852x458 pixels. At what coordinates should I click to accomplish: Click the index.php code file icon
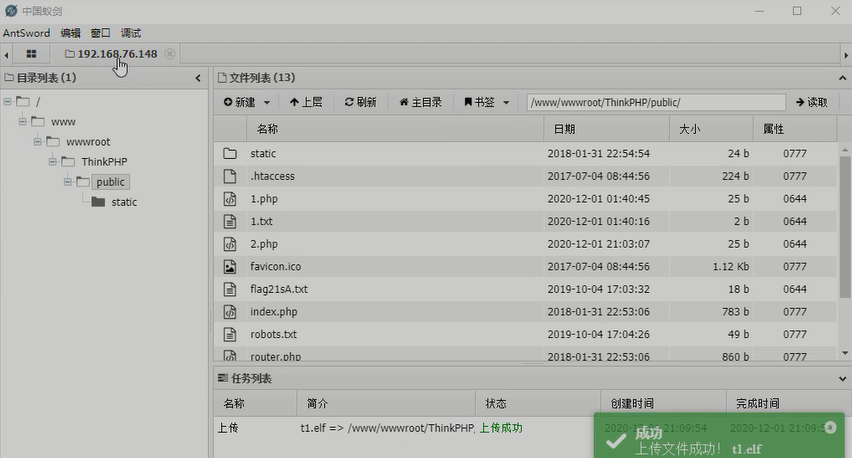coord(230,312)
